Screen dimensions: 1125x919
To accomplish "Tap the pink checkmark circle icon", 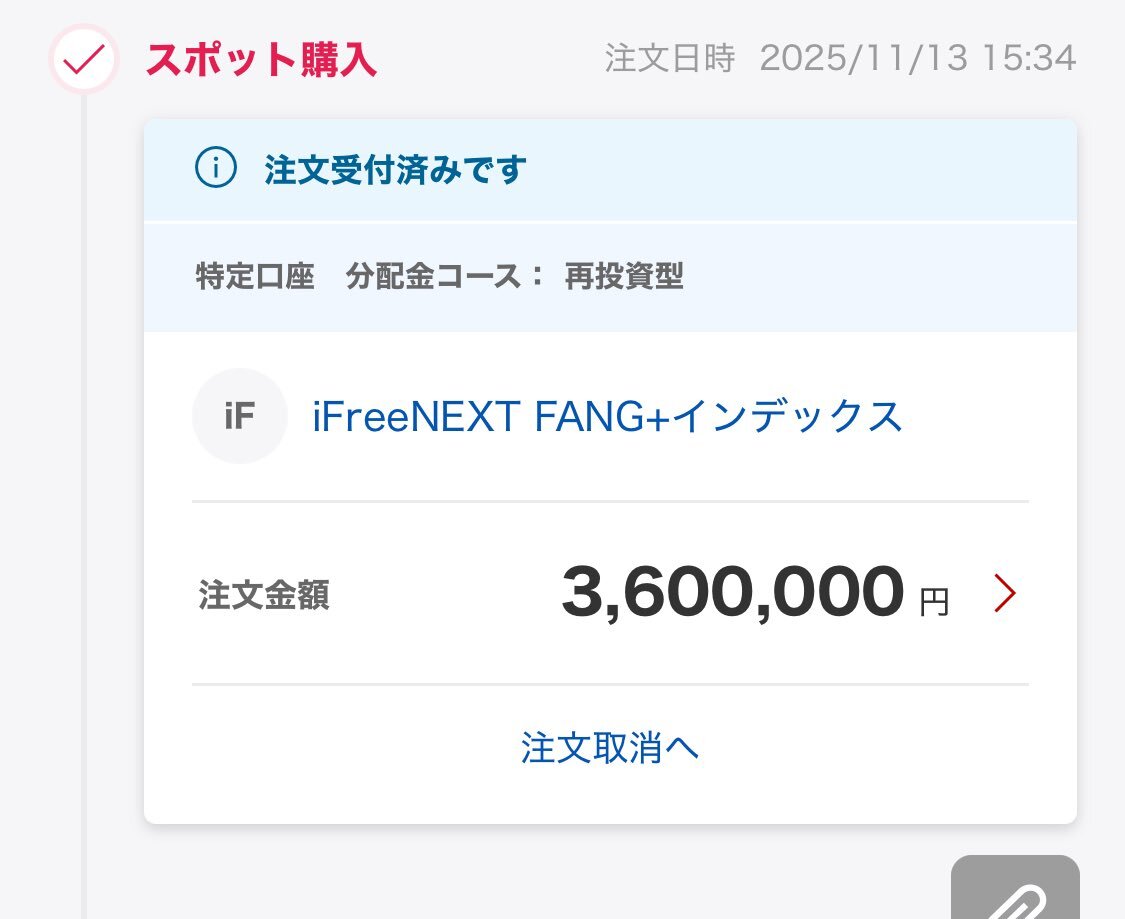I will (84, 60).
